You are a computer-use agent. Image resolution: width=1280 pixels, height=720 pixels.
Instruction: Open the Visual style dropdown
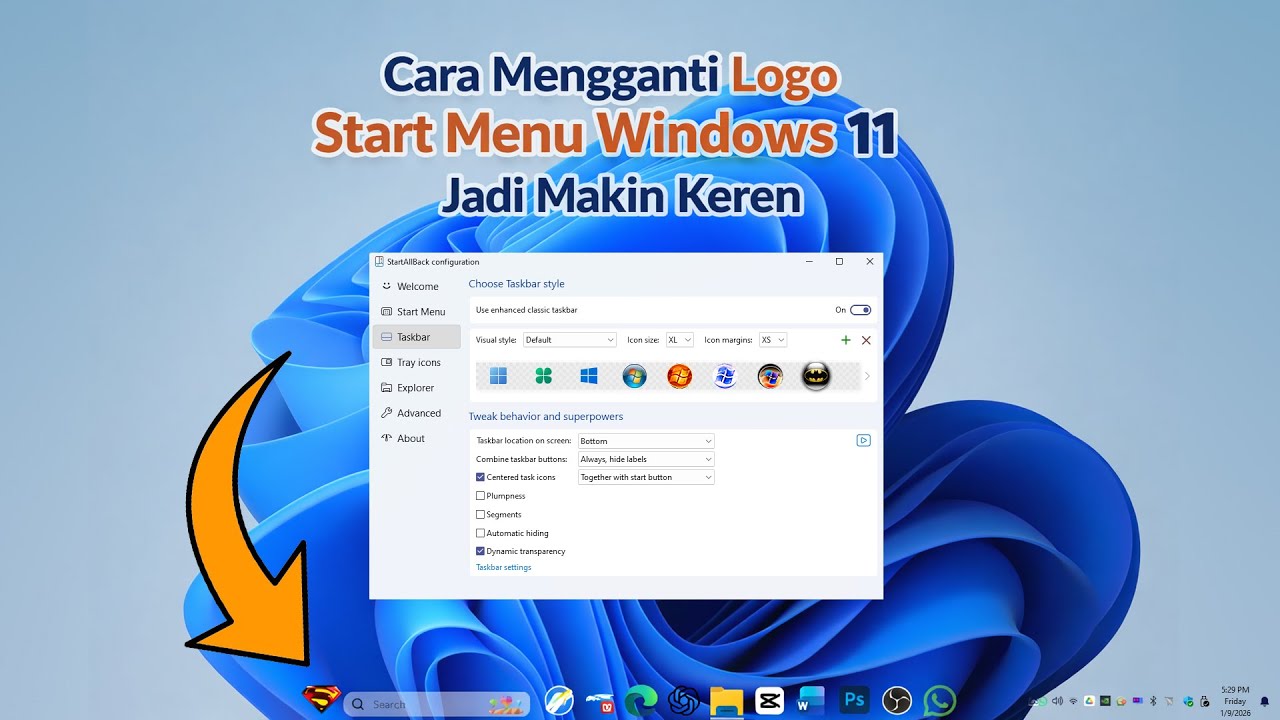570,340
